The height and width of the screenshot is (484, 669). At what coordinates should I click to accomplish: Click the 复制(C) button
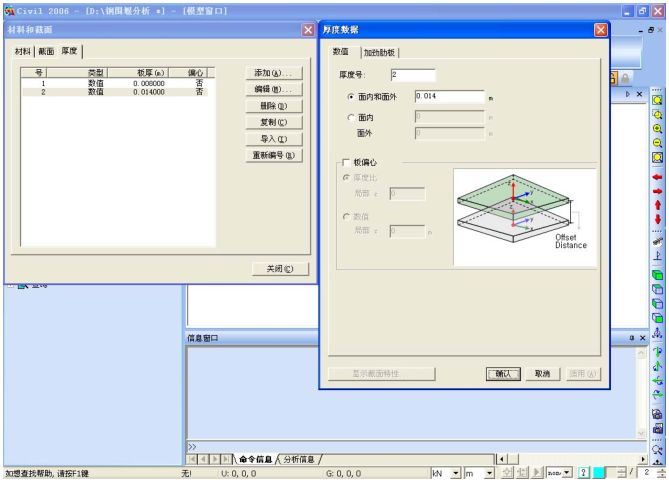pyautogui.click(x=273, y=122)
